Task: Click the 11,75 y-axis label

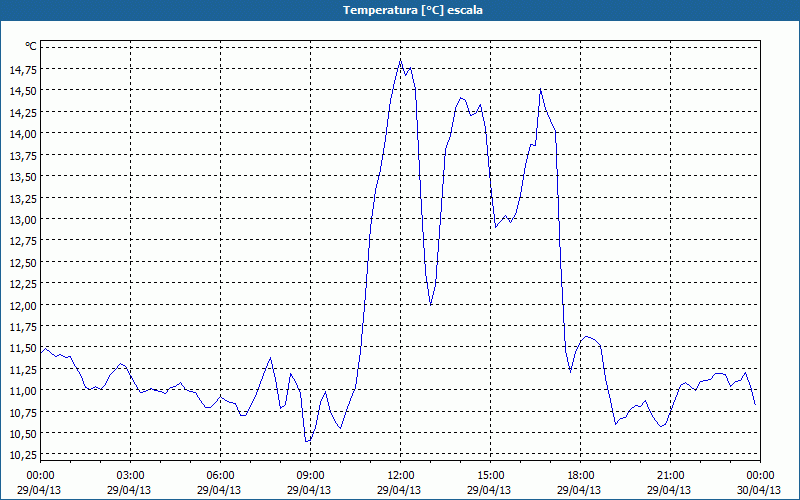Action: (22, 327)
